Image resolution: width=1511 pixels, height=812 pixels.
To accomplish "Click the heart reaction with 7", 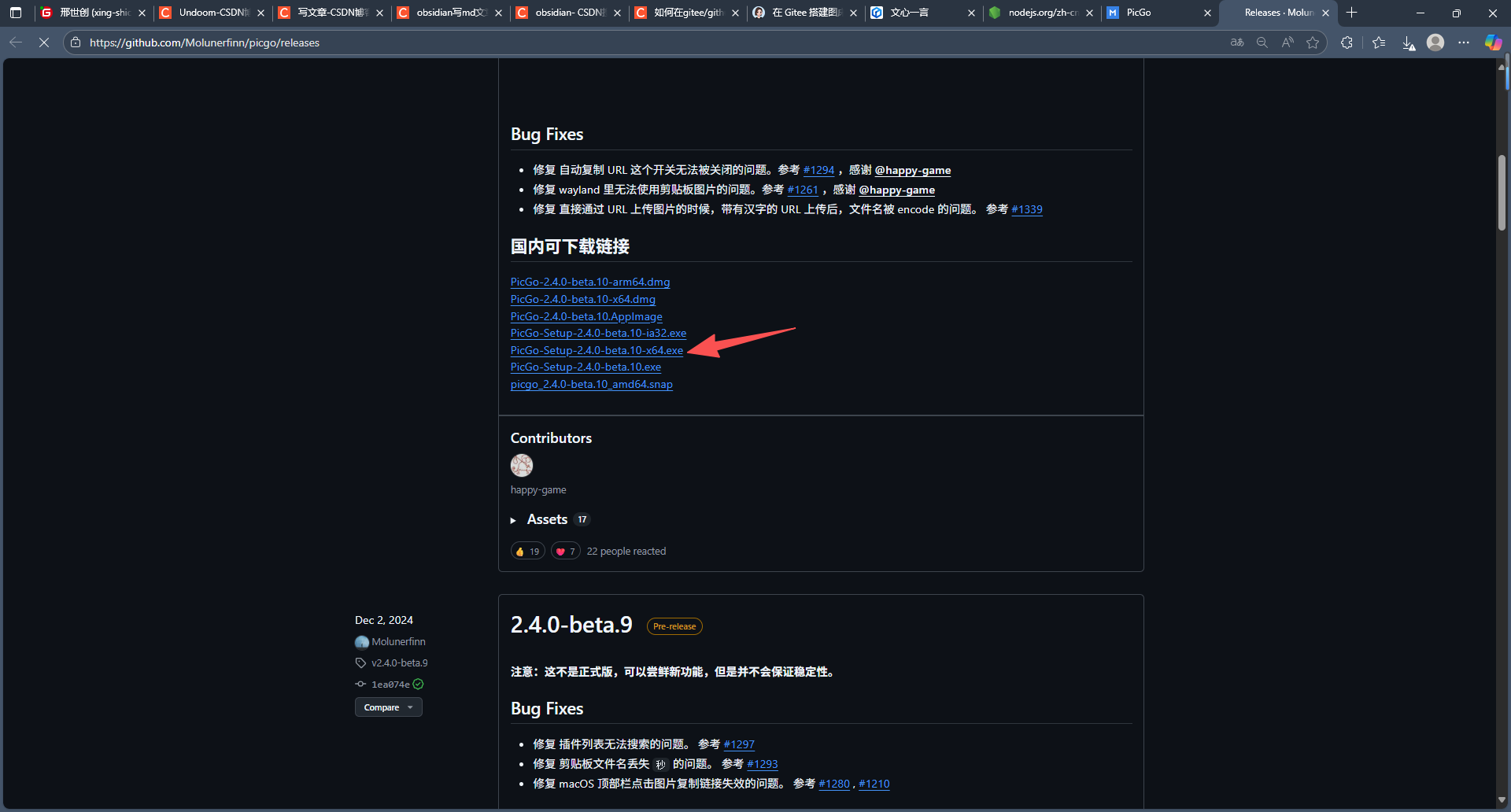I will point(566,552).
